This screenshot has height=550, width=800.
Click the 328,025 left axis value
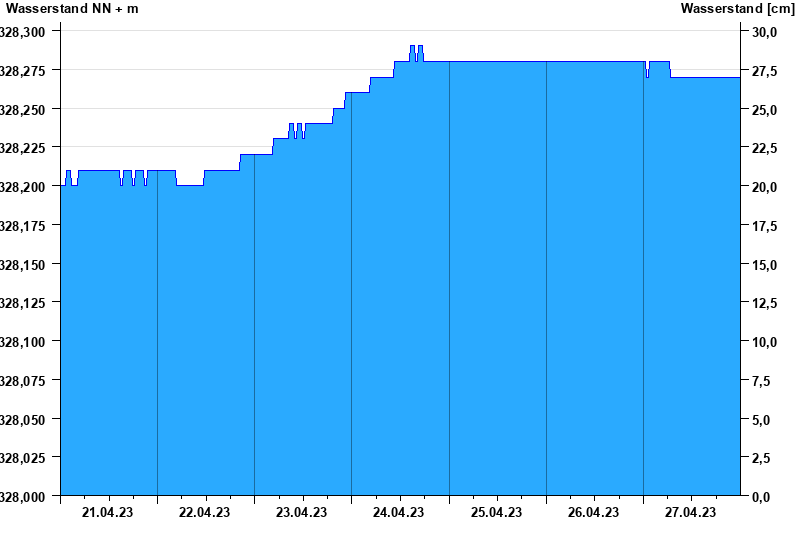pyautogui.click(x=22, y=458)
